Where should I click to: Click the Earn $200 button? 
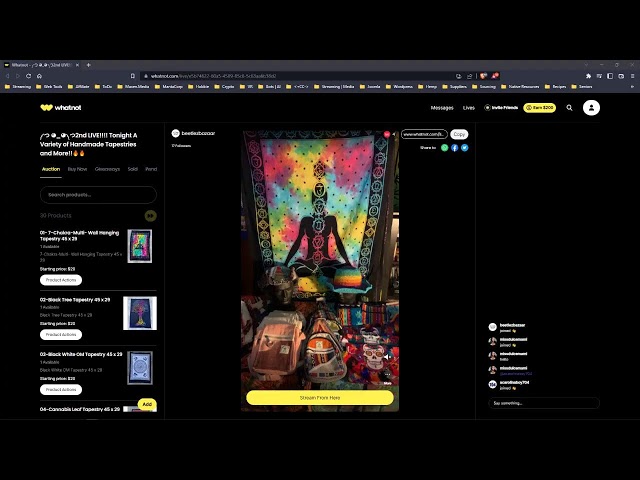pos(540,108)
